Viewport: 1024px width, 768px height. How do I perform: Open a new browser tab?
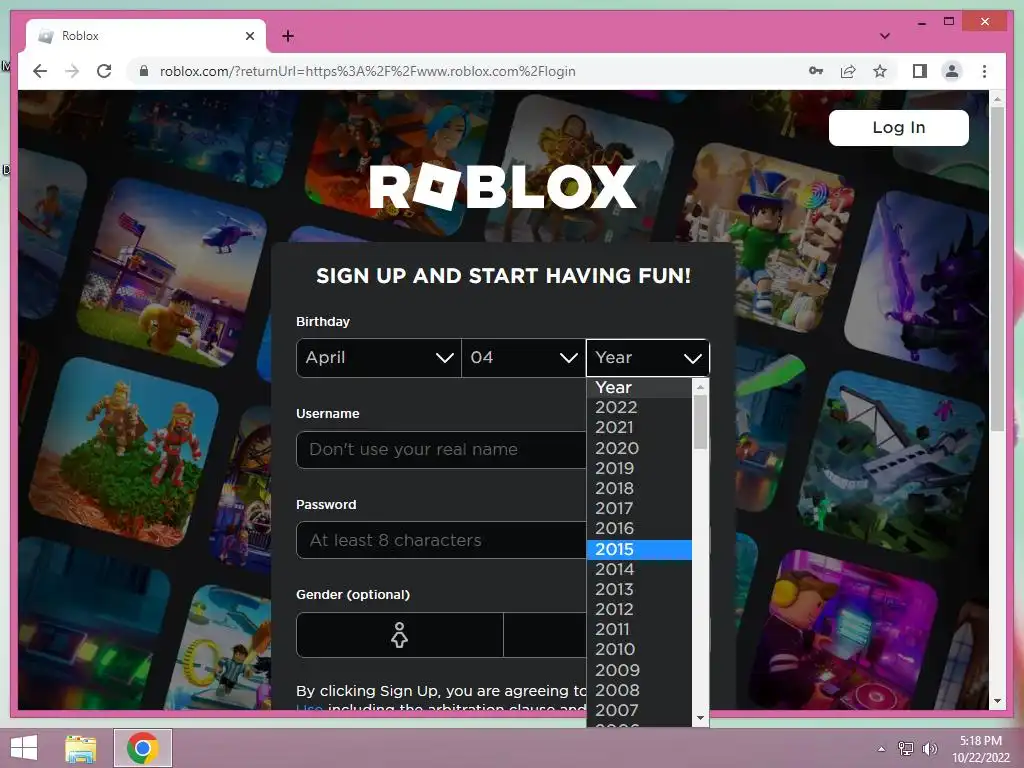(288, 36)
